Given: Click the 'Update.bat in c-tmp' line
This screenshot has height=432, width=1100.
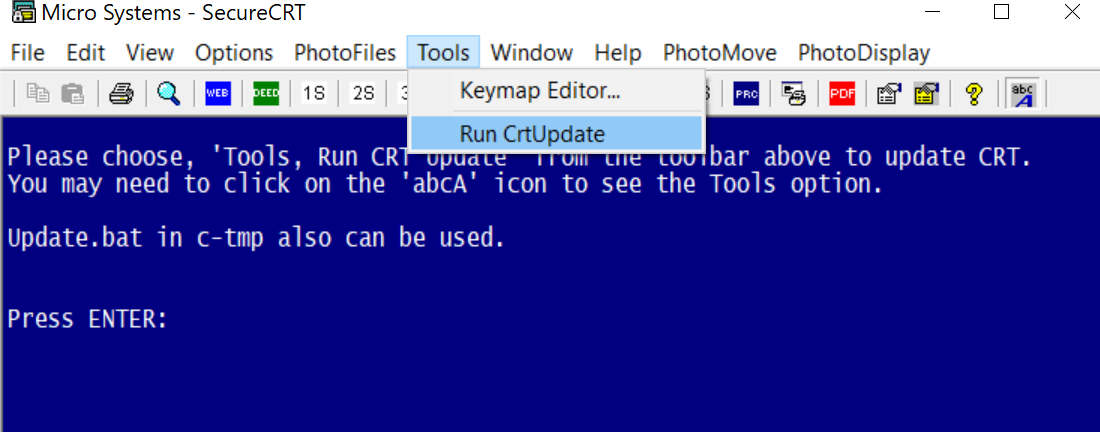Looking at the screenshot, I should [x=256, y=238].
